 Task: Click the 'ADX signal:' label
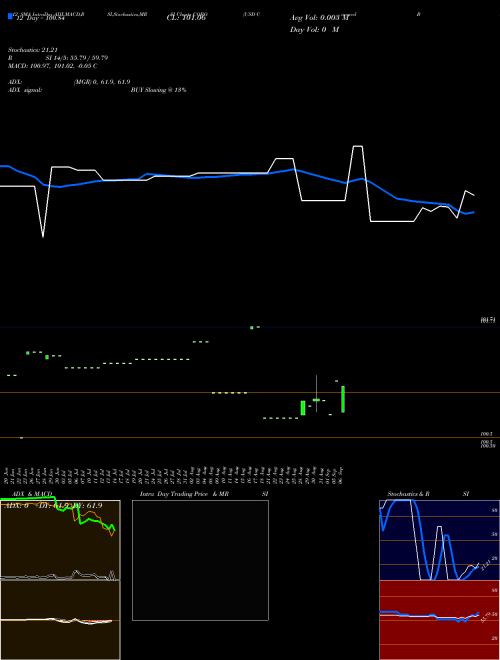point(25,90)
